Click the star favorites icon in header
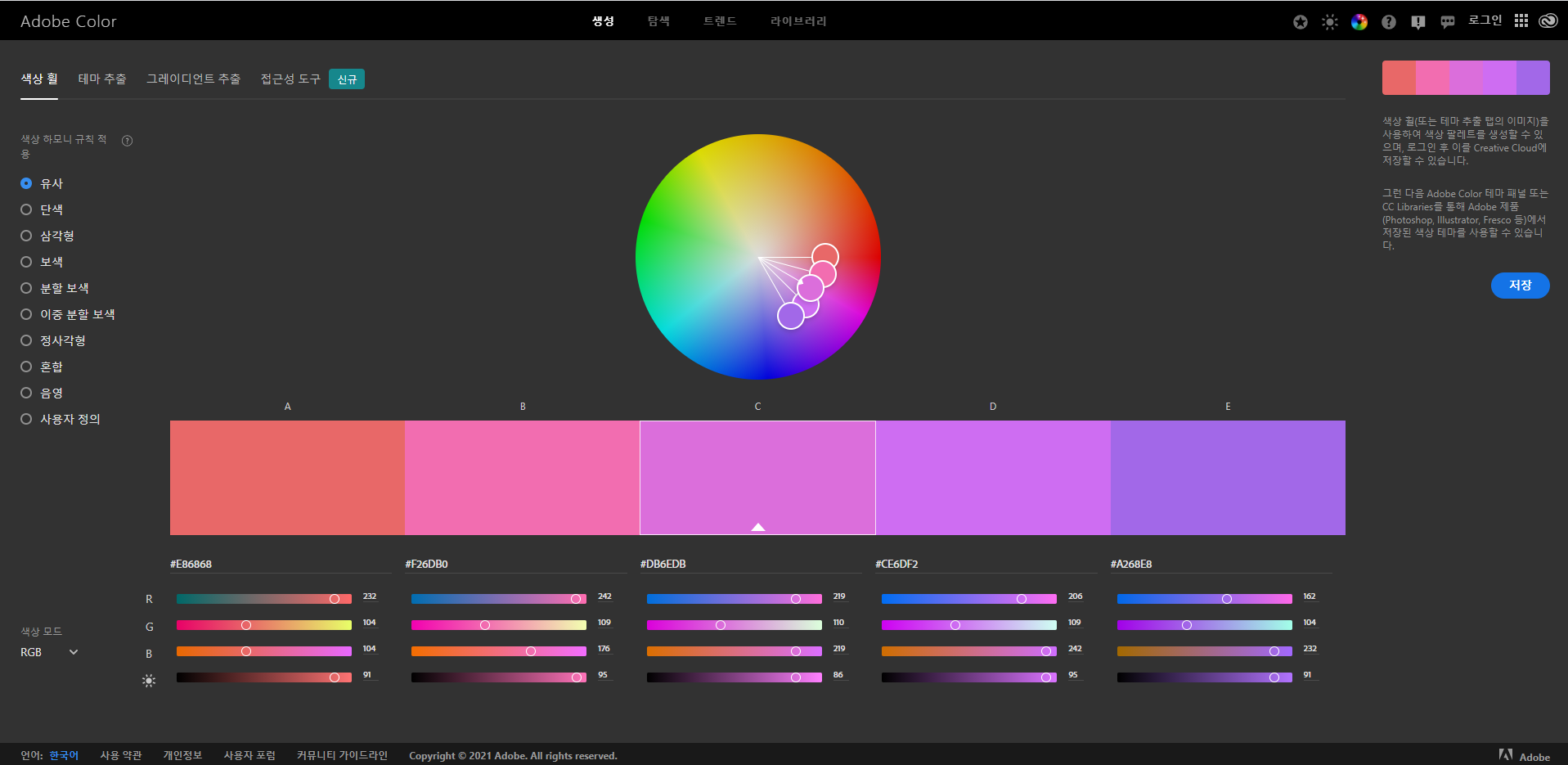Viewport: 1568px width, 765px height. (1301, 22)
